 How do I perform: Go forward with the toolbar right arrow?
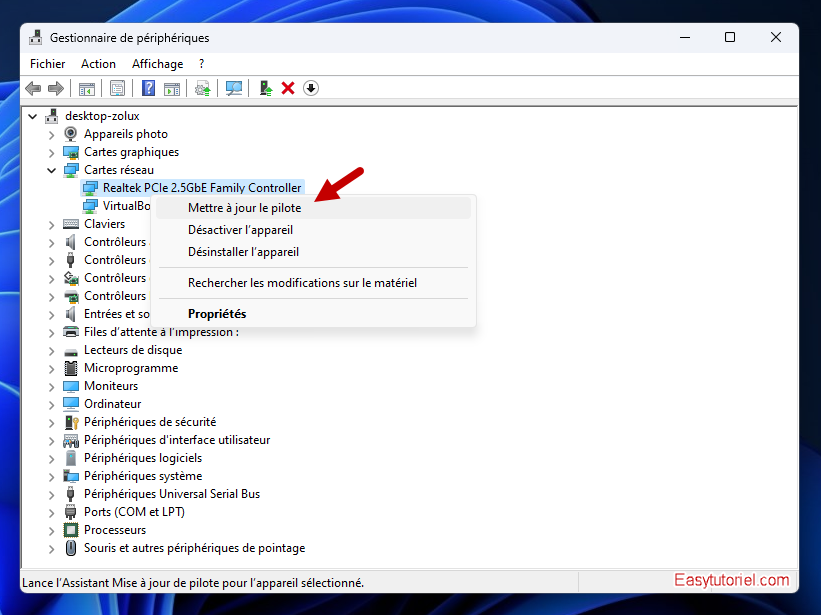click(56, 88)
